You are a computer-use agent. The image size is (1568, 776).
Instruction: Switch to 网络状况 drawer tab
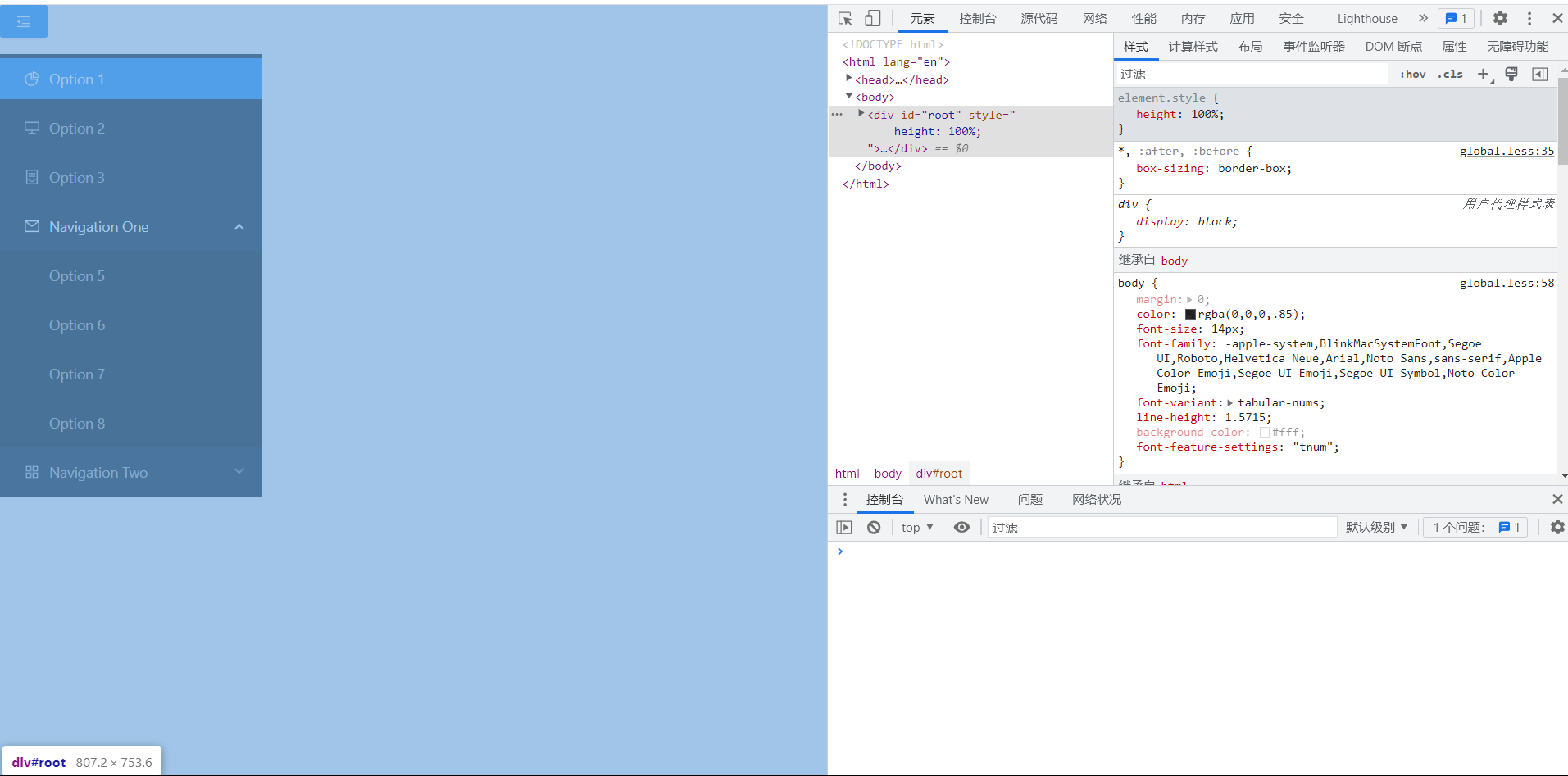pyautogui.click(x=1097, y=499)
